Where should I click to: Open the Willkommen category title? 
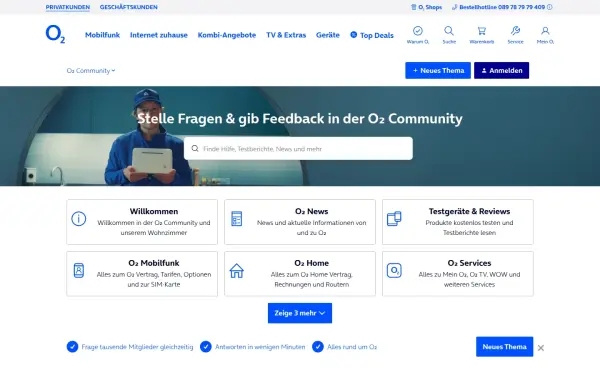click(154, 211)
